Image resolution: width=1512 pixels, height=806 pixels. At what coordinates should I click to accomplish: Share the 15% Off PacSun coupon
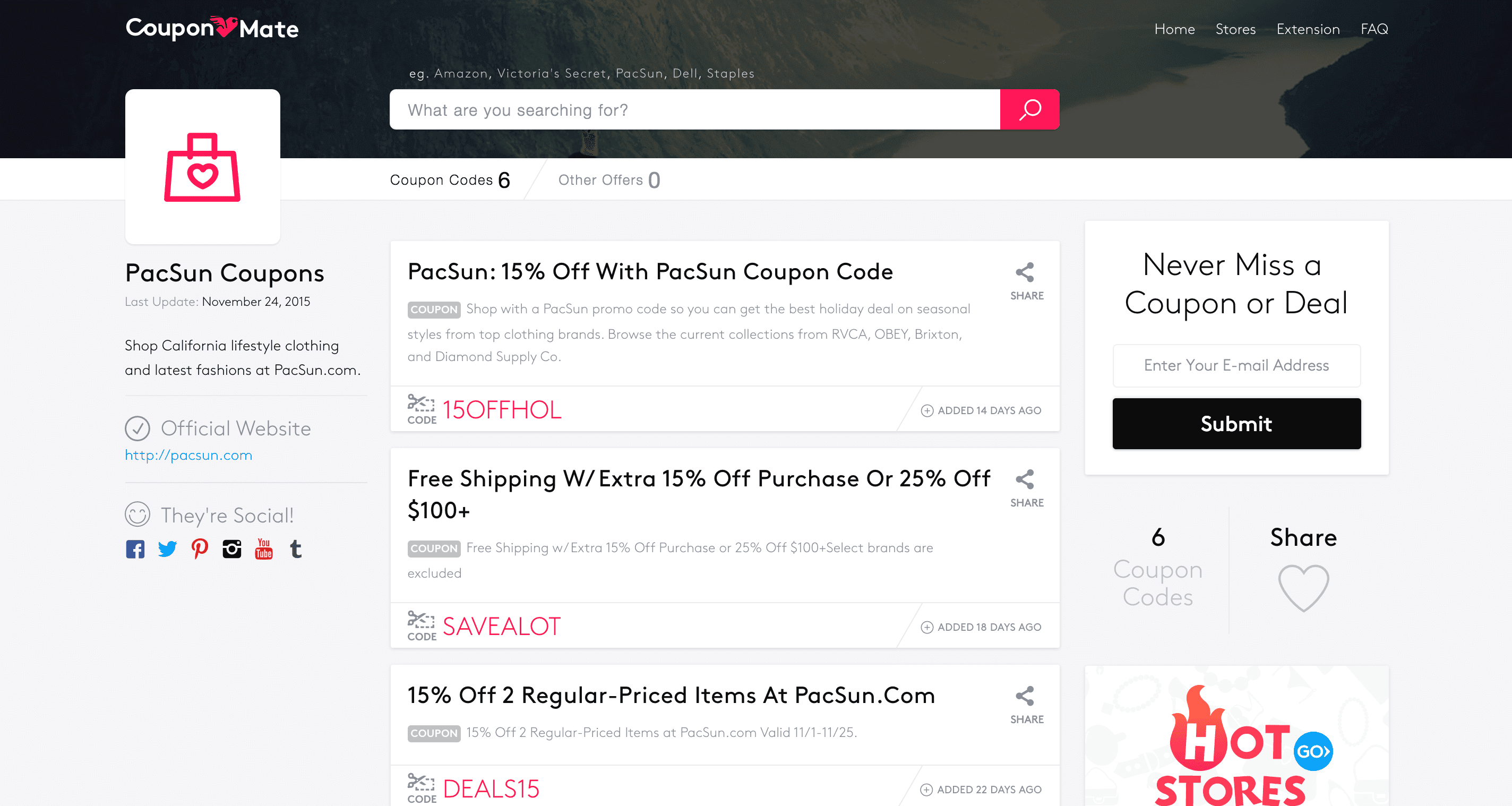[x=1026, y=281]
